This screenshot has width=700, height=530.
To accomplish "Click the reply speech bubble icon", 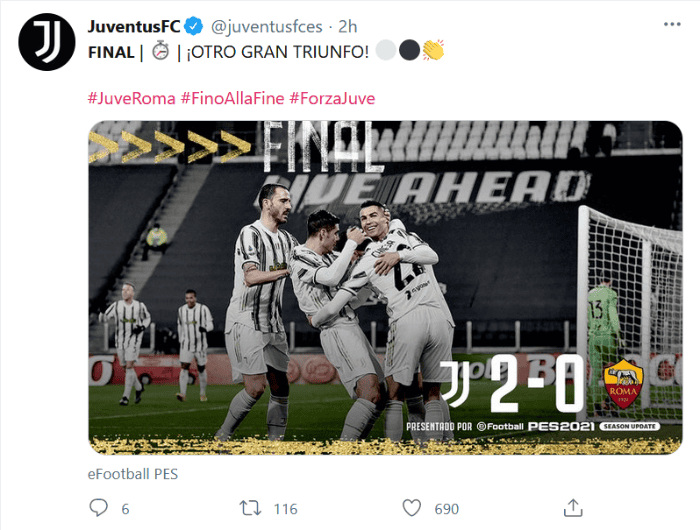I will coord(99,508).
